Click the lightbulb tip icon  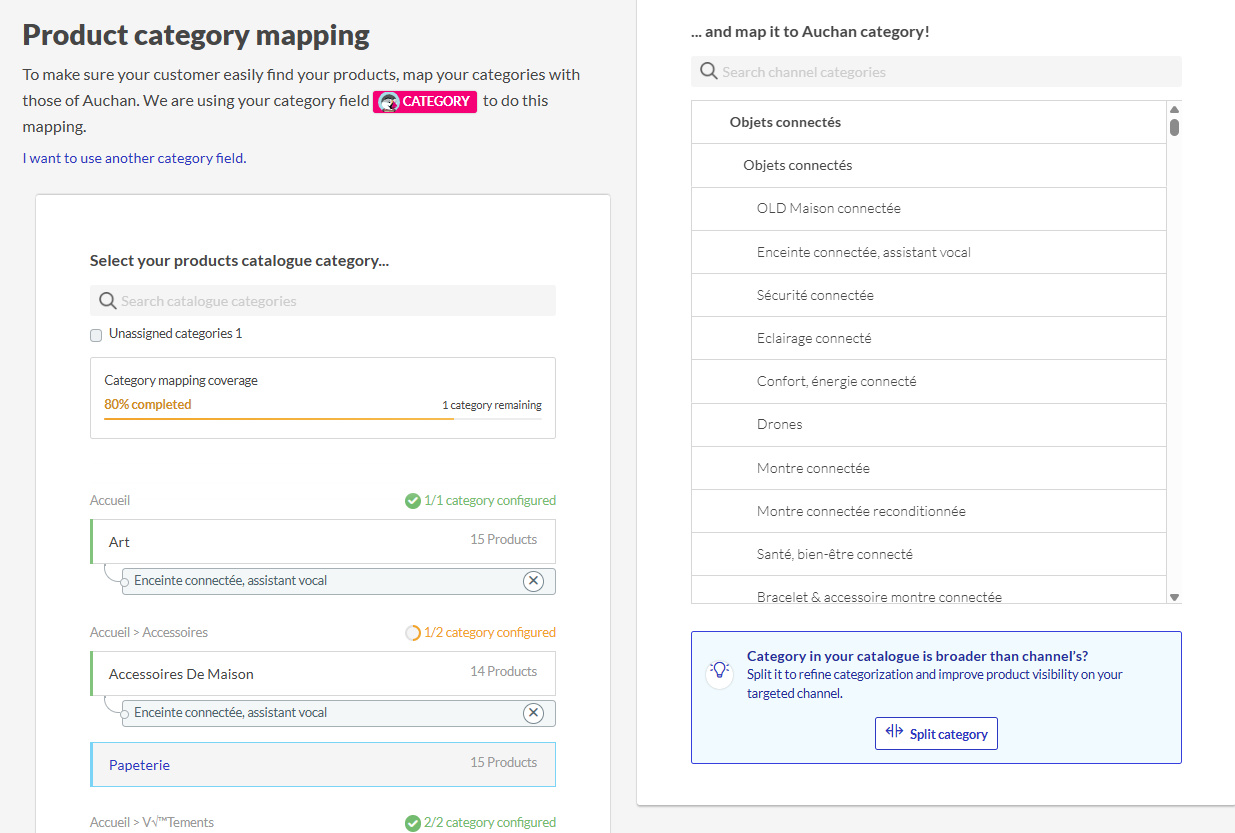point(718,671)
